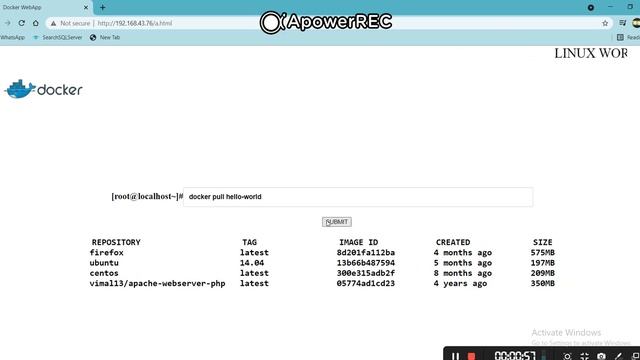This screenshot has height=360, width=640.
Task: Click the spotlight icon in recorder toolbar
Action: pos(567,356)
